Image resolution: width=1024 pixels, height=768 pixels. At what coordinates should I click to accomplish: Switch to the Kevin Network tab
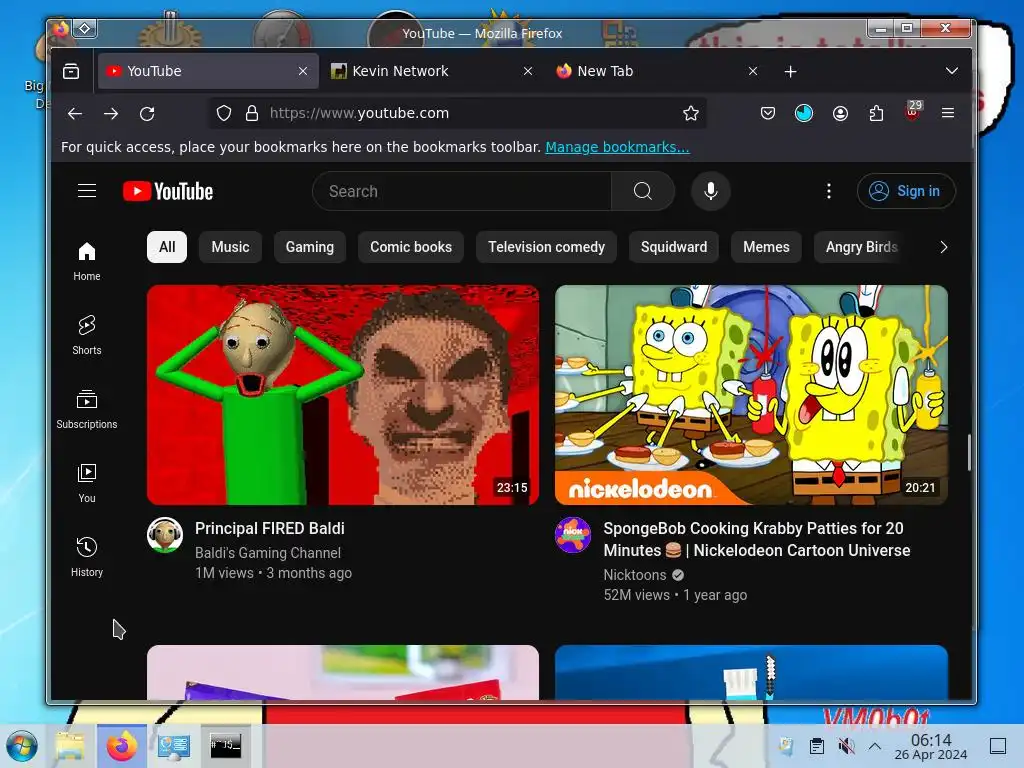(430, 71)
